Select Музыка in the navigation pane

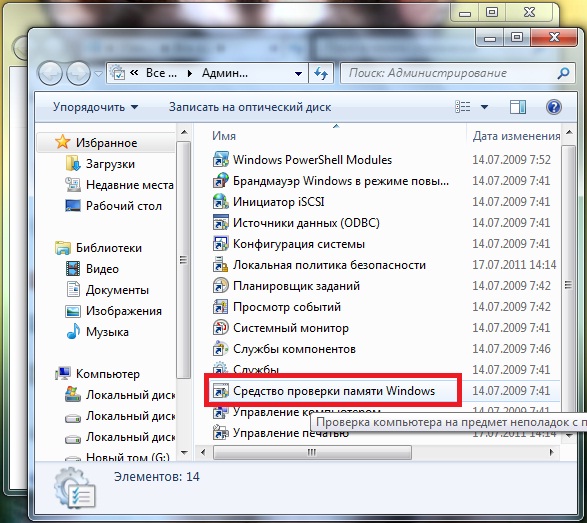107,332
